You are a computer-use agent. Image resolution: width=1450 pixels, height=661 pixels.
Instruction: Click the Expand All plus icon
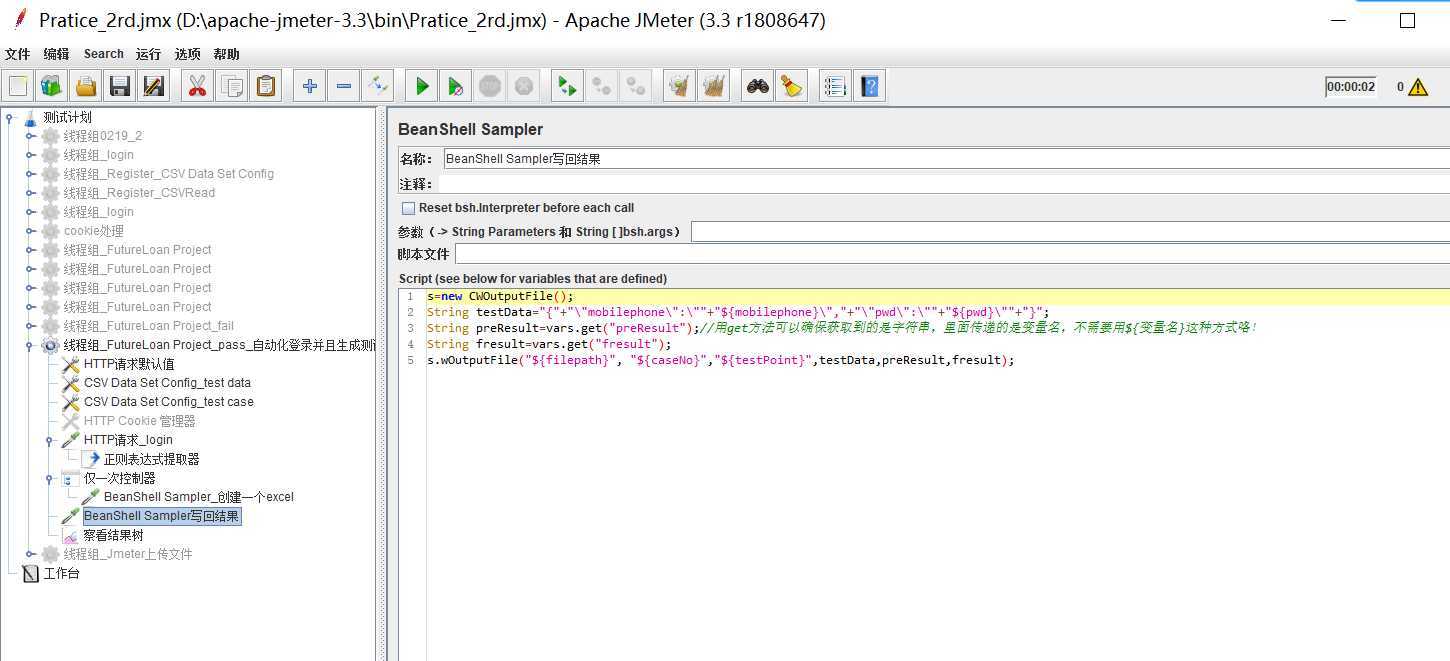310,87
